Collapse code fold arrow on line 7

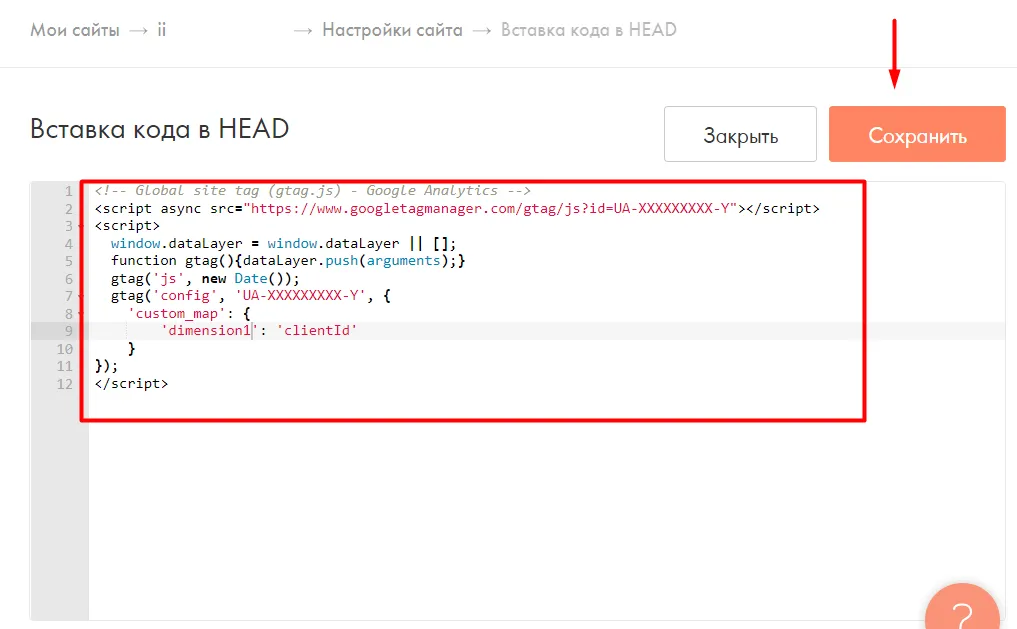(80, 296)
